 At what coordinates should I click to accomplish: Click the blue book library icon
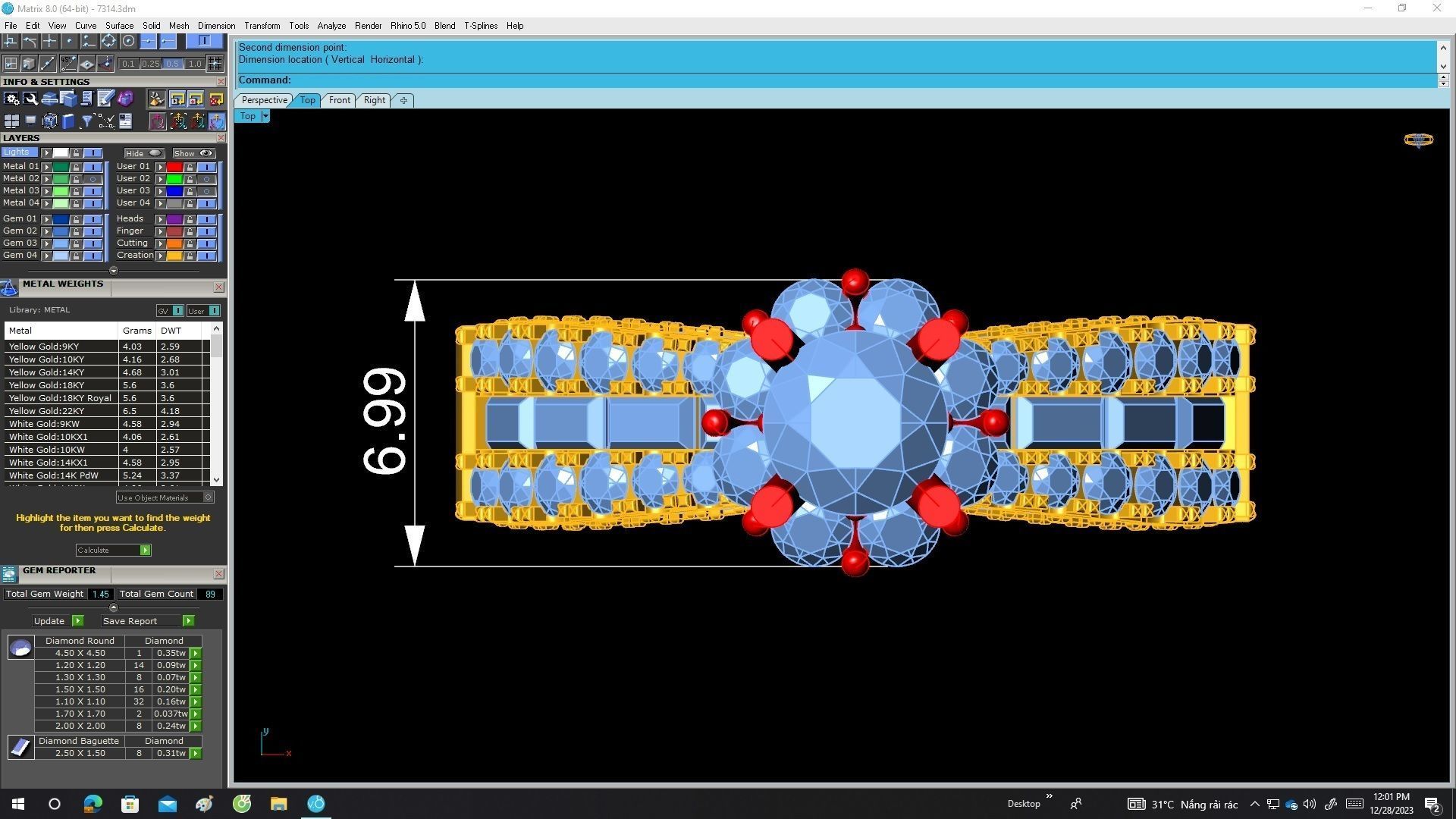(x=68, y=121)
